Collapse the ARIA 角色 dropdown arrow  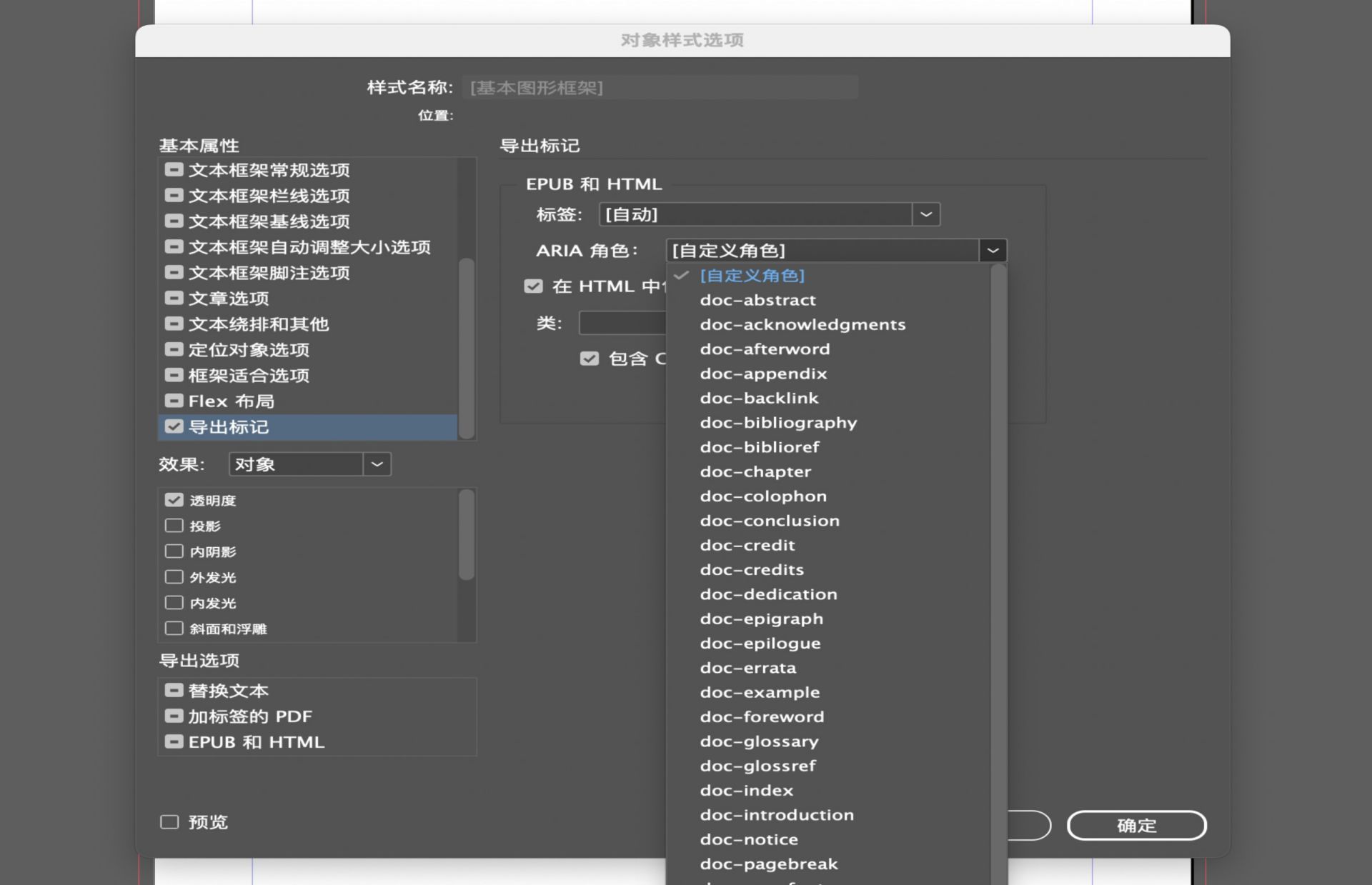[993, 251]
